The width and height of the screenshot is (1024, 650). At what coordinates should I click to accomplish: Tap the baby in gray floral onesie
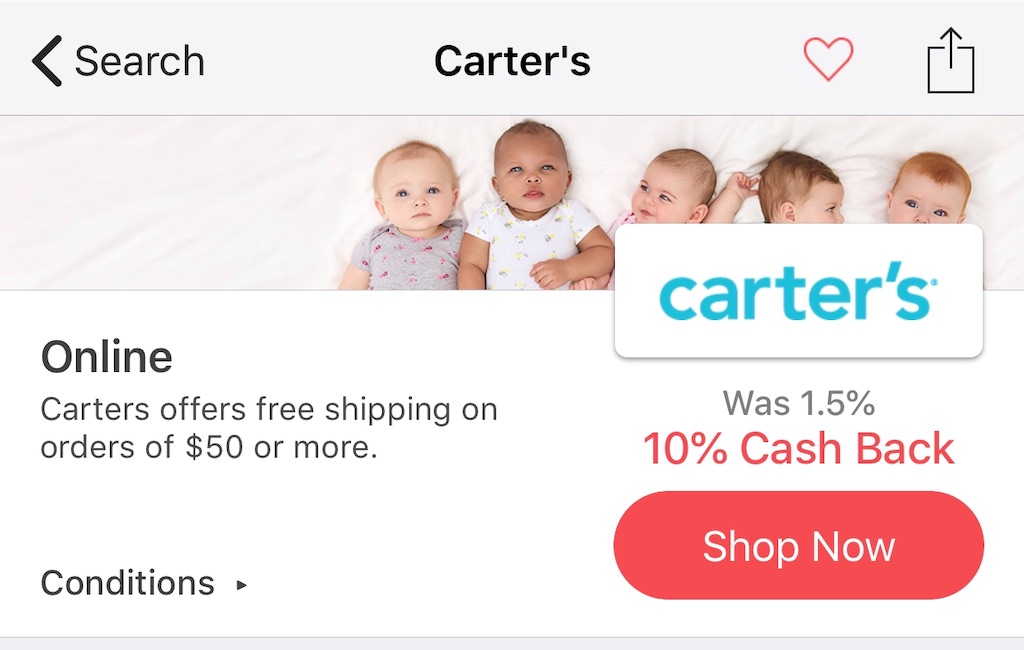(409, 218)
